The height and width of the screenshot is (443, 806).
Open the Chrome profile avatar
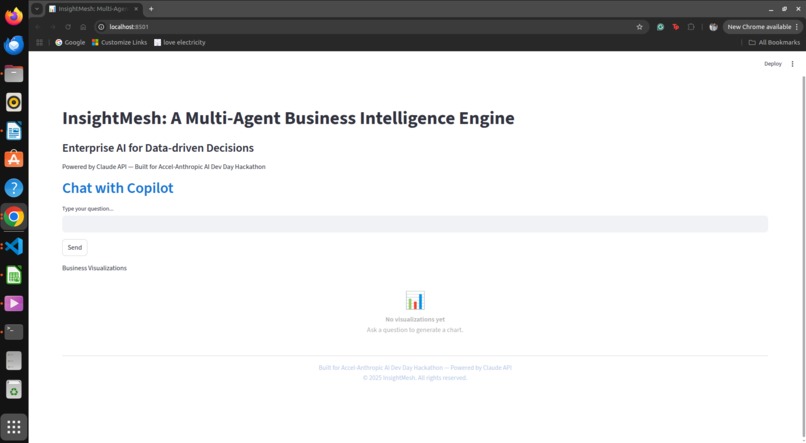[713, 27]
